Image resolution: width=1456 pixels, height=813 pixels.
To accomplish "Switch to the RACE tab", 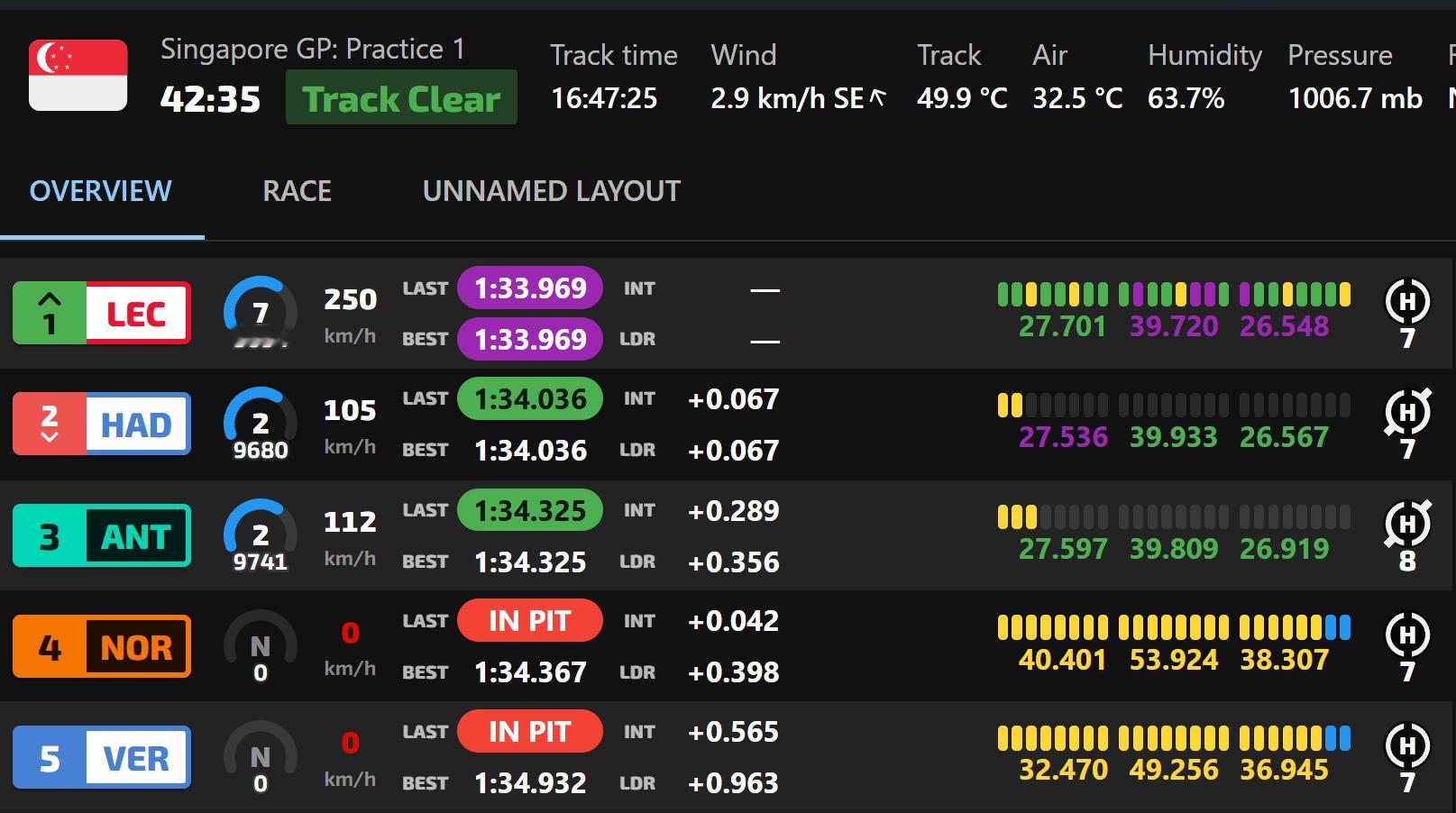I will click(x=298, y=191).
